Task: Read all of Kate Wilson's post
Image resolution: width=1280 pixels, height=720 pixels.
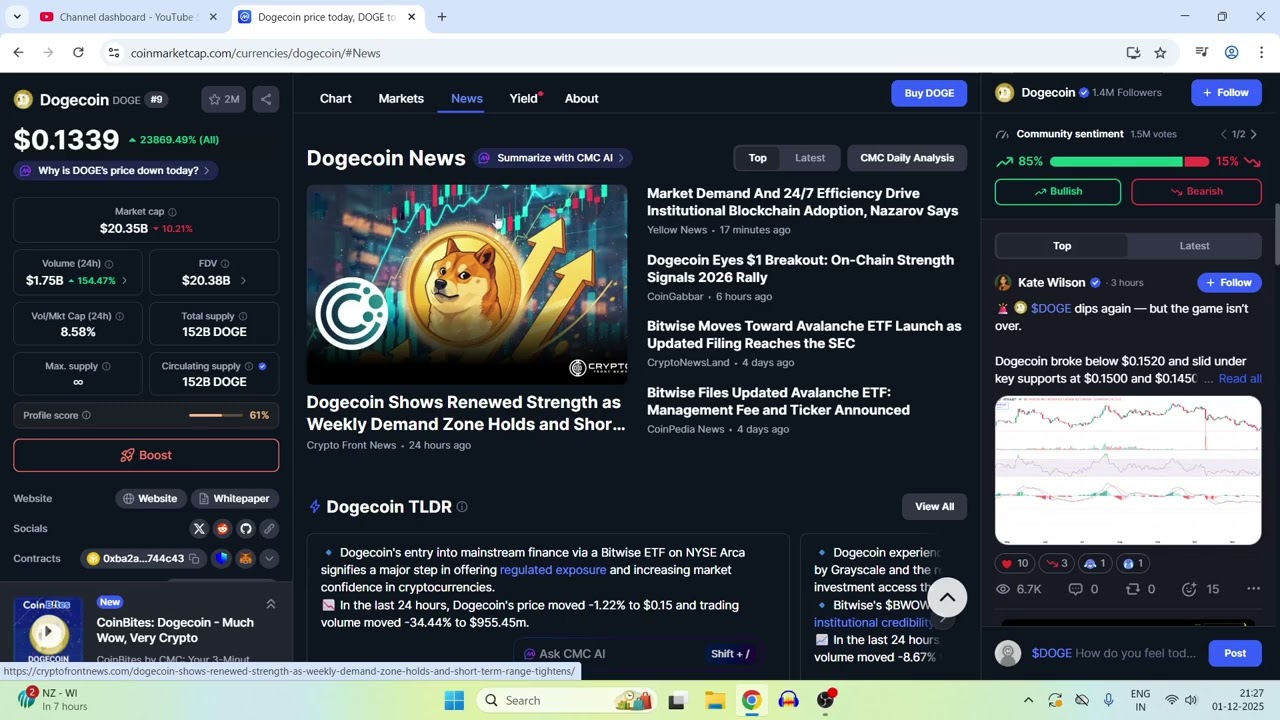Action: 1240,379
